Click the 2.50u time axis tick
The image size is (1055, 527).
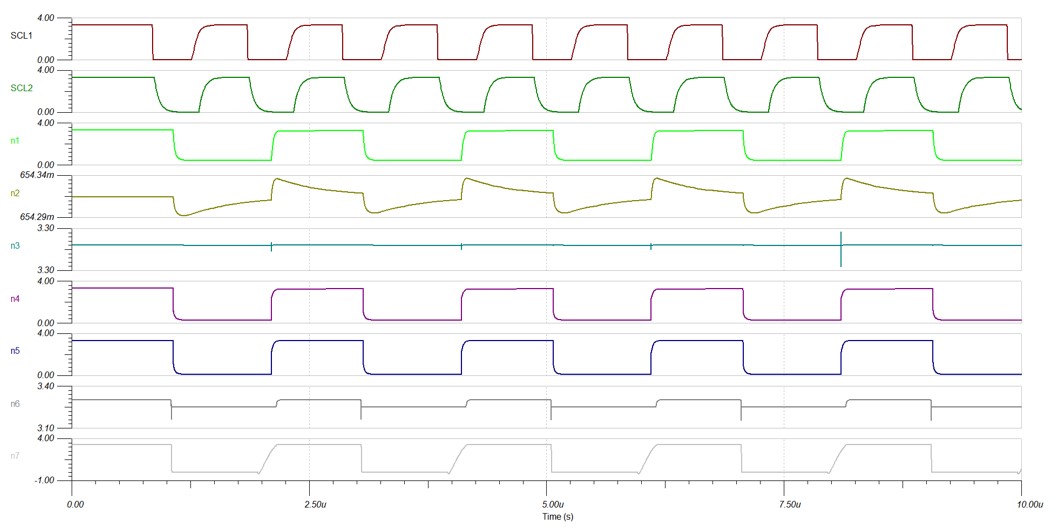coord(310,504)
